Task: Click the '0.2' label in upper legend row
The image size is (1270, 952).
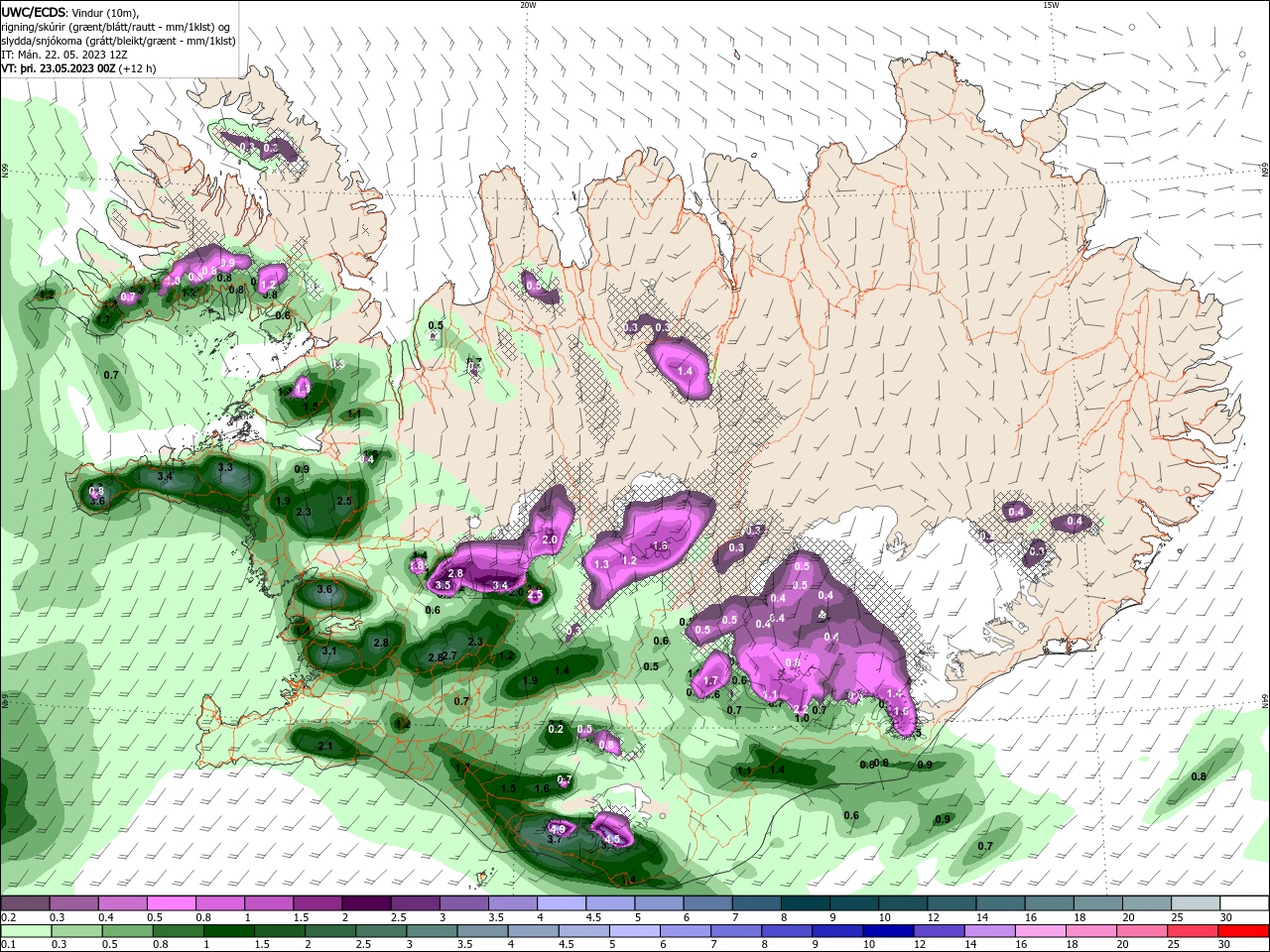Action: coord(8,917)
